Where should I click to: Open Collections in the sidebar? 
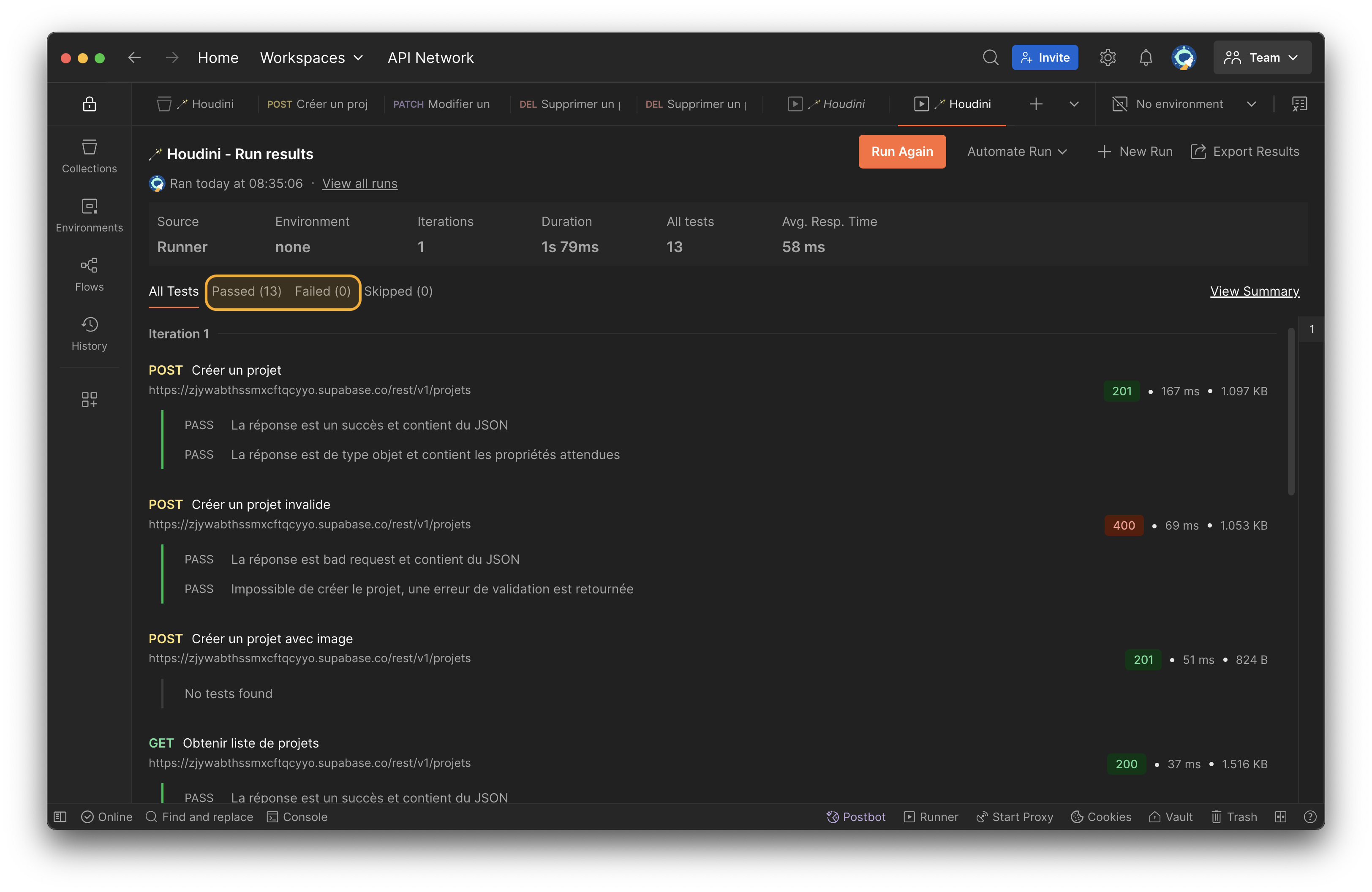click(x=90, y=156)
